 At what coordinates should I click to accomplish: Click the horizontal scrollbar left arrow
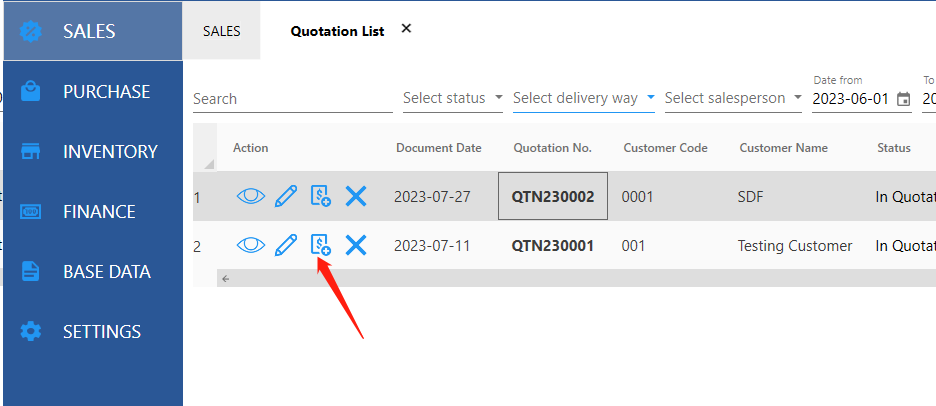point(225,279)
